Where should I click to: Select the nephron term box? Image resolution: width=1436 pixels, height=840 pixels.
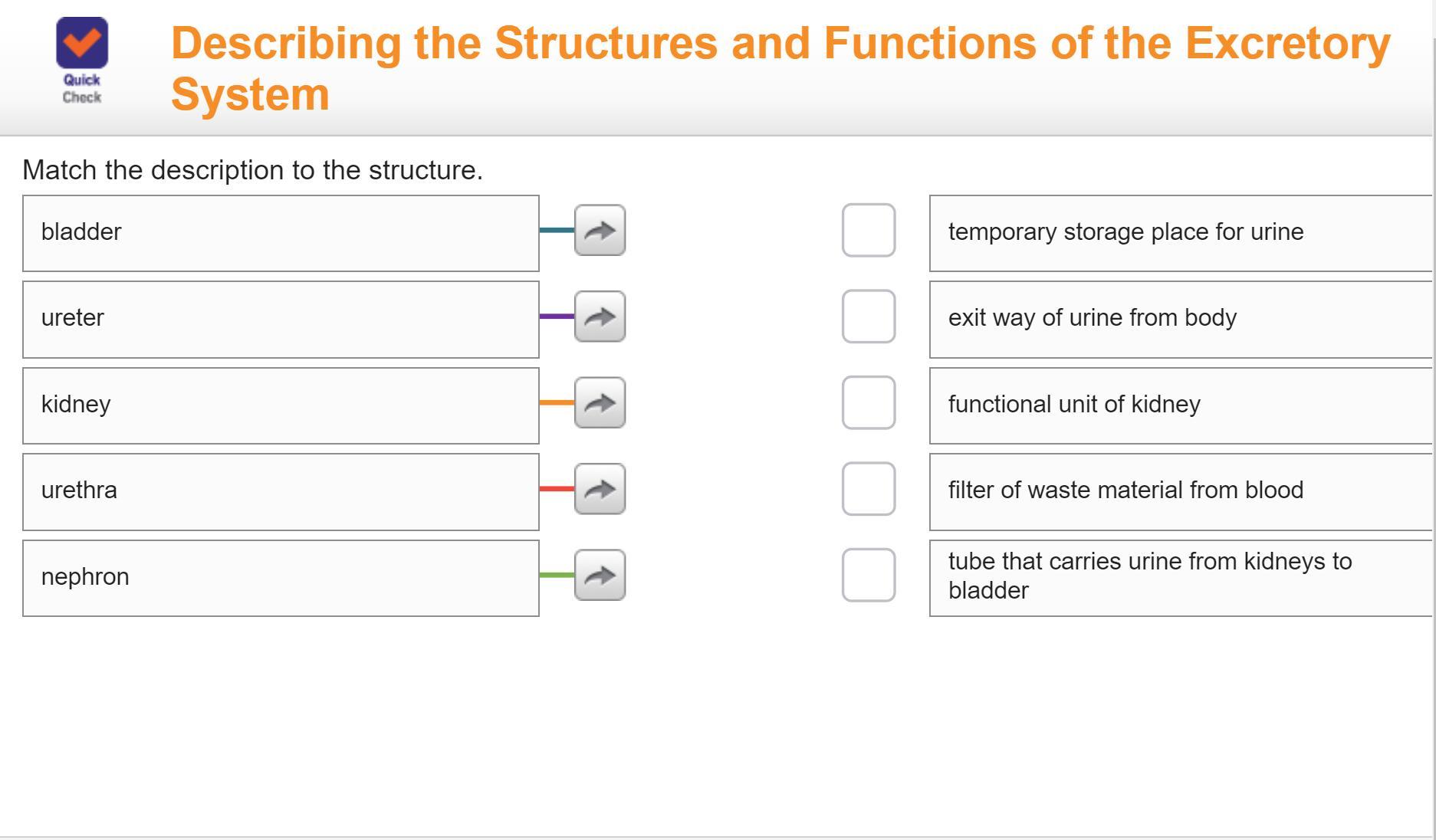(x=281, y=578)
